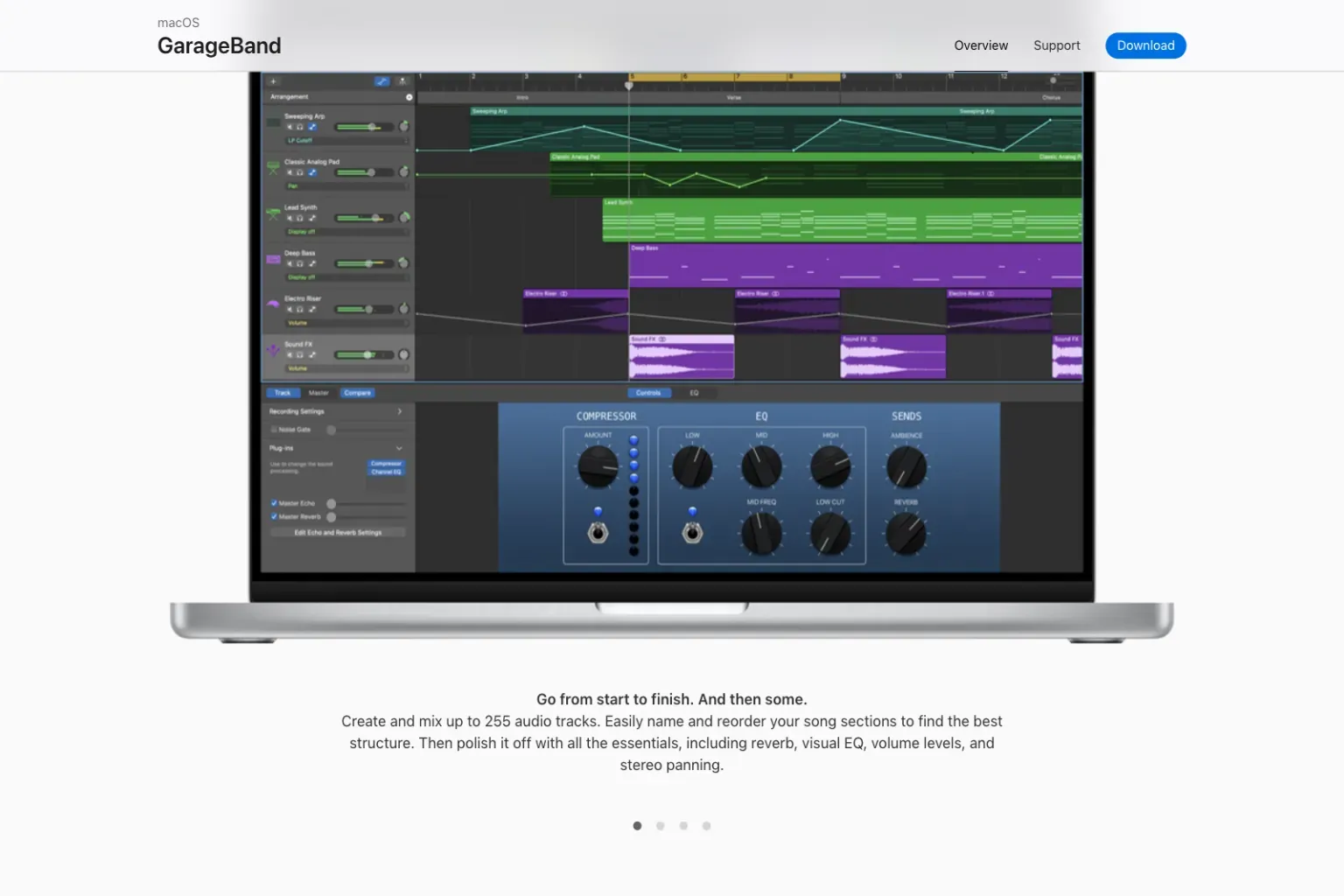Open Display off dropdown on Deep Bass track
Viewport: 1344px width, 896px height.
347,277
